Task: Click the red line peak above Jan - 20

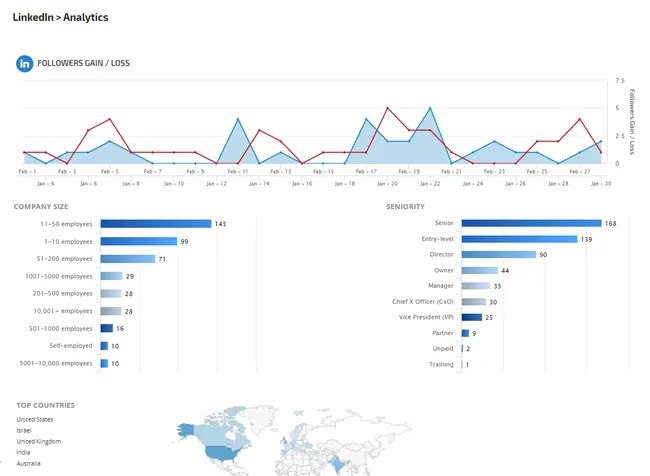Action: (387, 108)
